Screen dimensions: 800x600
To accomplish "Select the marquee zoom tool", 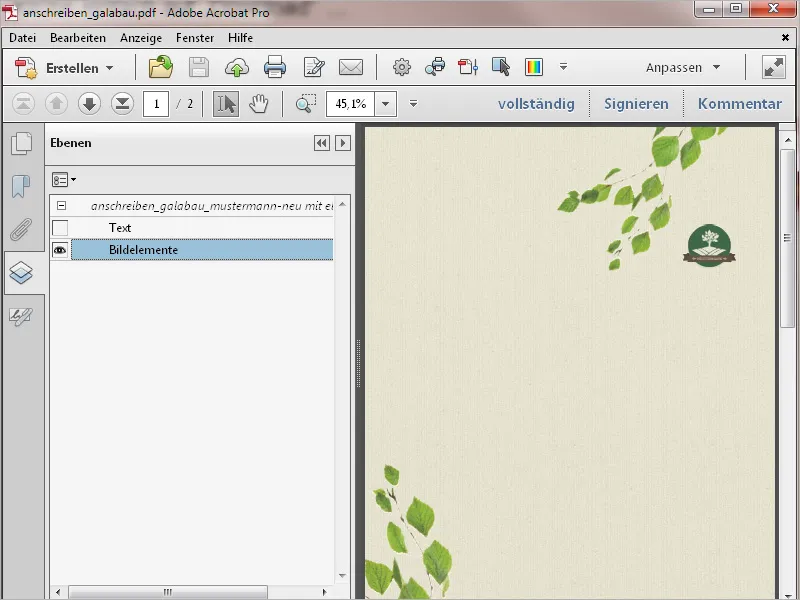I will point(306,104).
